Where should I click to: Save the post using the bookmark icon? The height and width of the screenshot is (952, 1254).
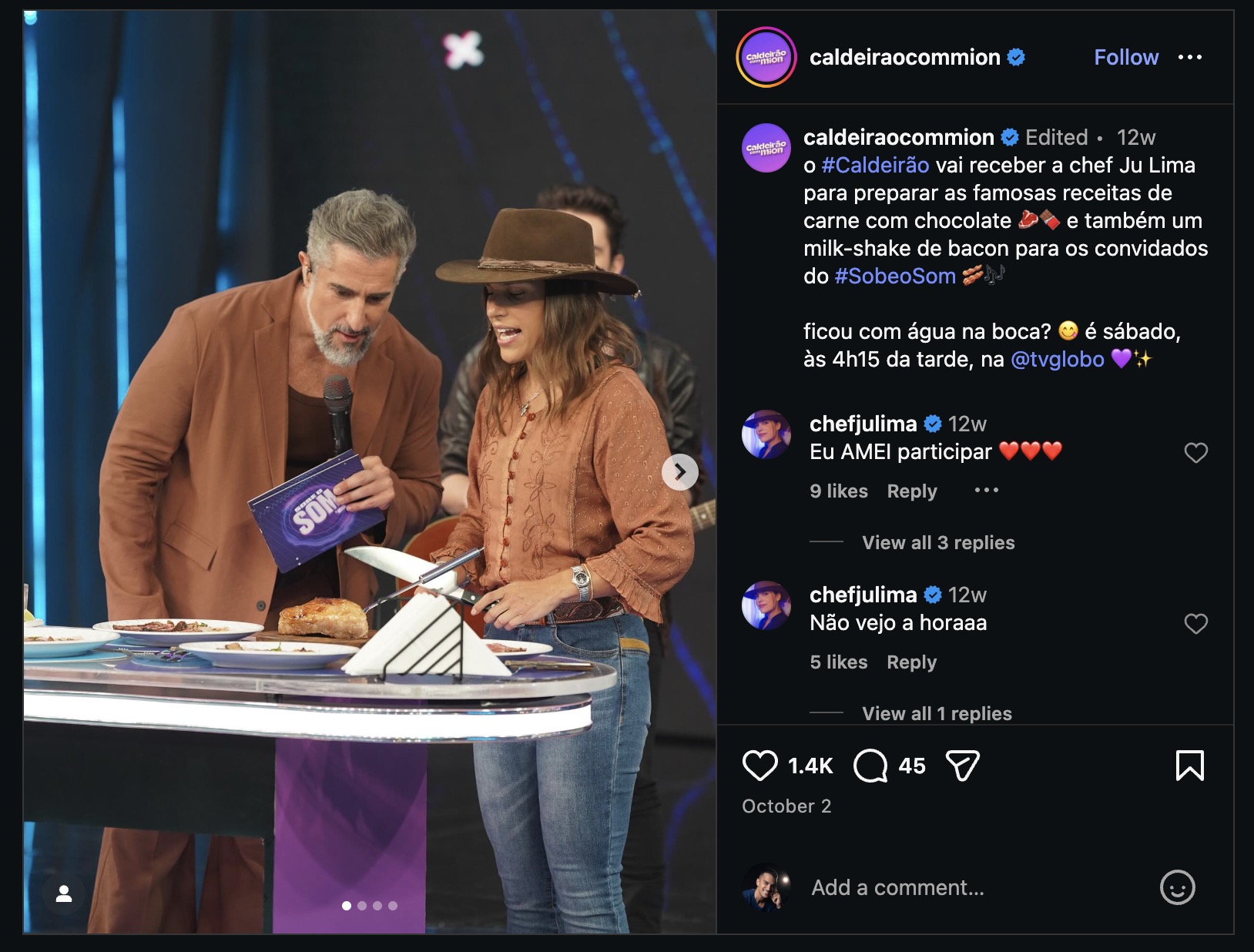coord(1189,766)
